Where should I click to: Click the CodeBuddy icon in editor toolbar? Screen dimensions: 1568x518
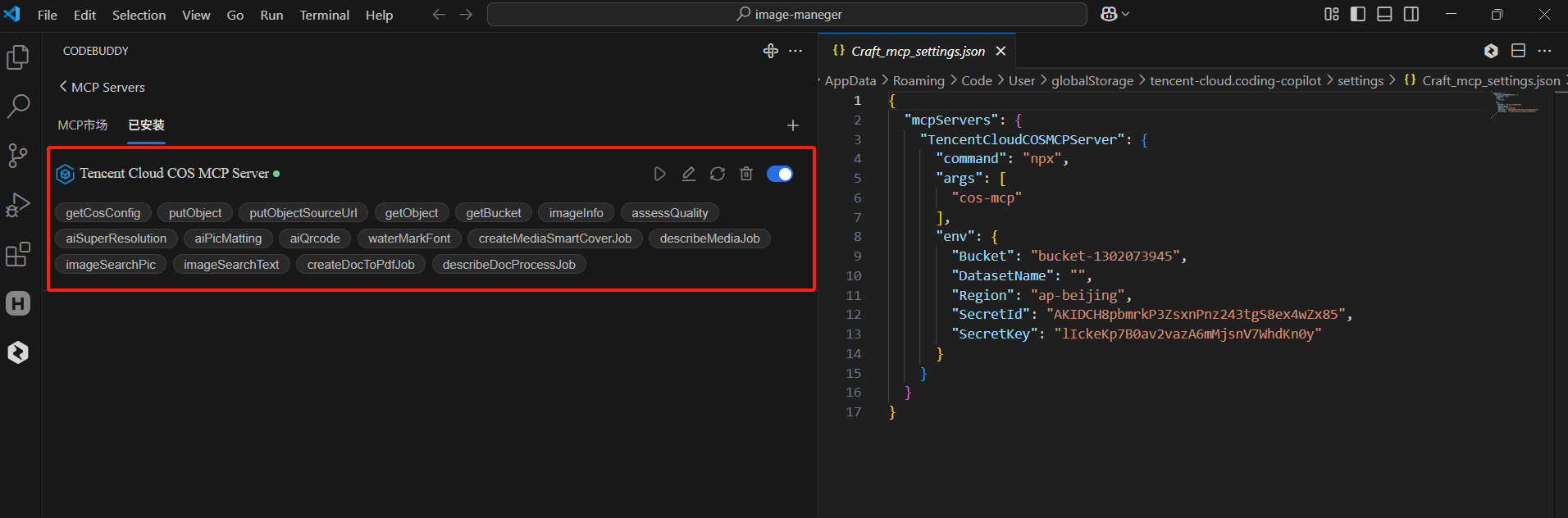coord(1491,51)
